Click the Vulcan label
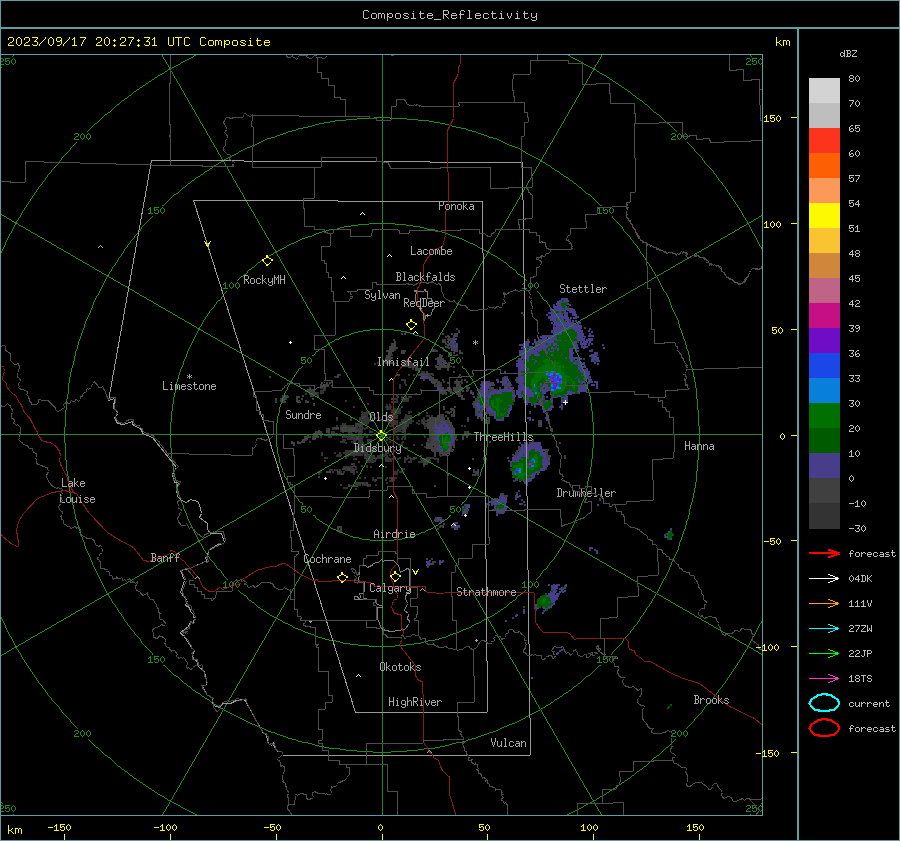This screenshot has height=841, width=900. click(x=509, y=743)
